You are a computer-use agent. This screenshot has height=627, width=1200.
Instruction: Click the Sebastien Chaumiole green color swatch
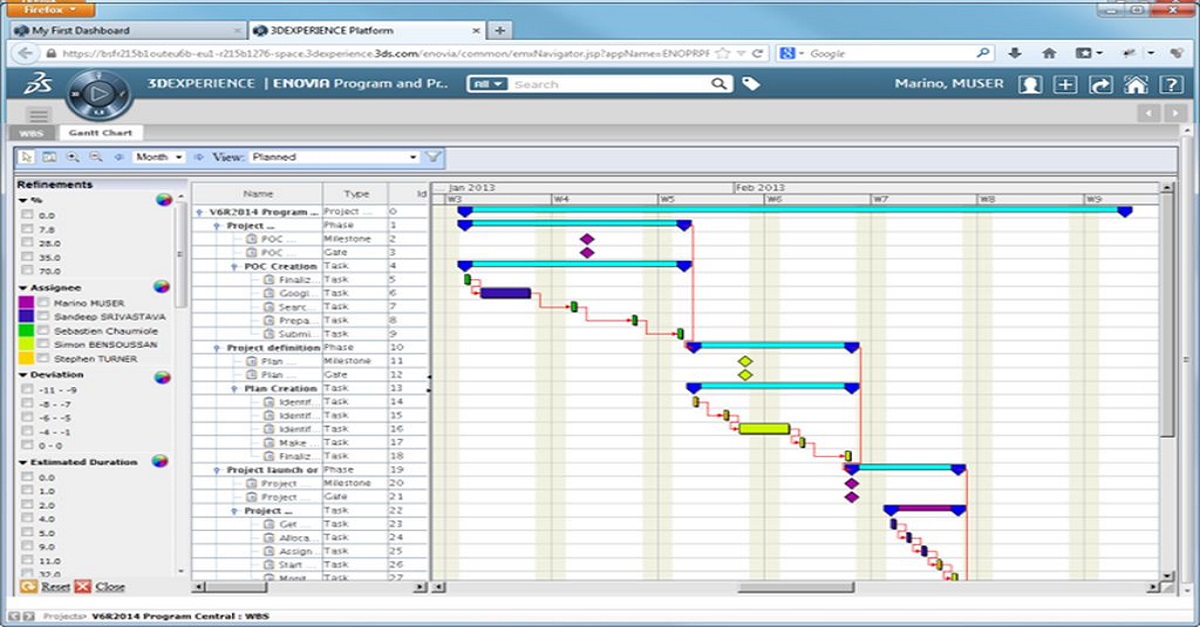click(27, 330)
